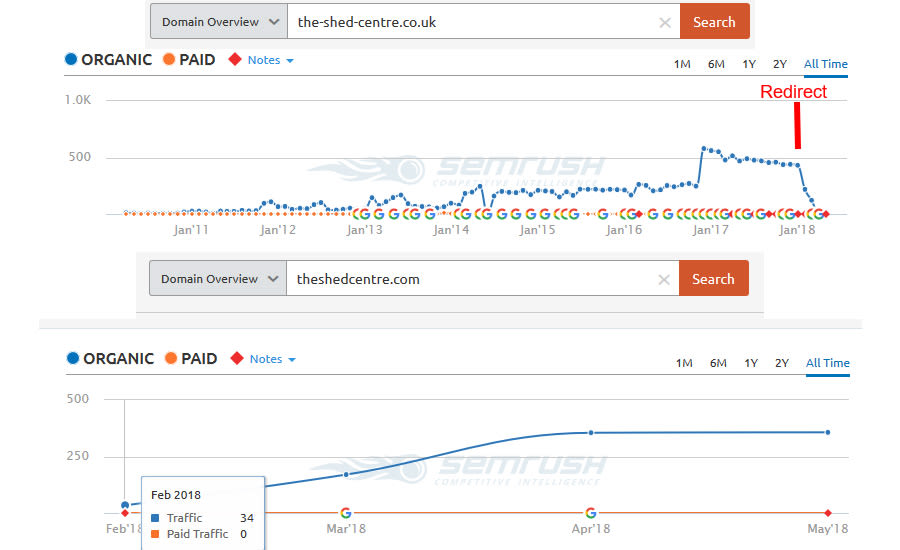
Task: Toggle ORGANIC series in upper chart
Action: coord(108,60)
